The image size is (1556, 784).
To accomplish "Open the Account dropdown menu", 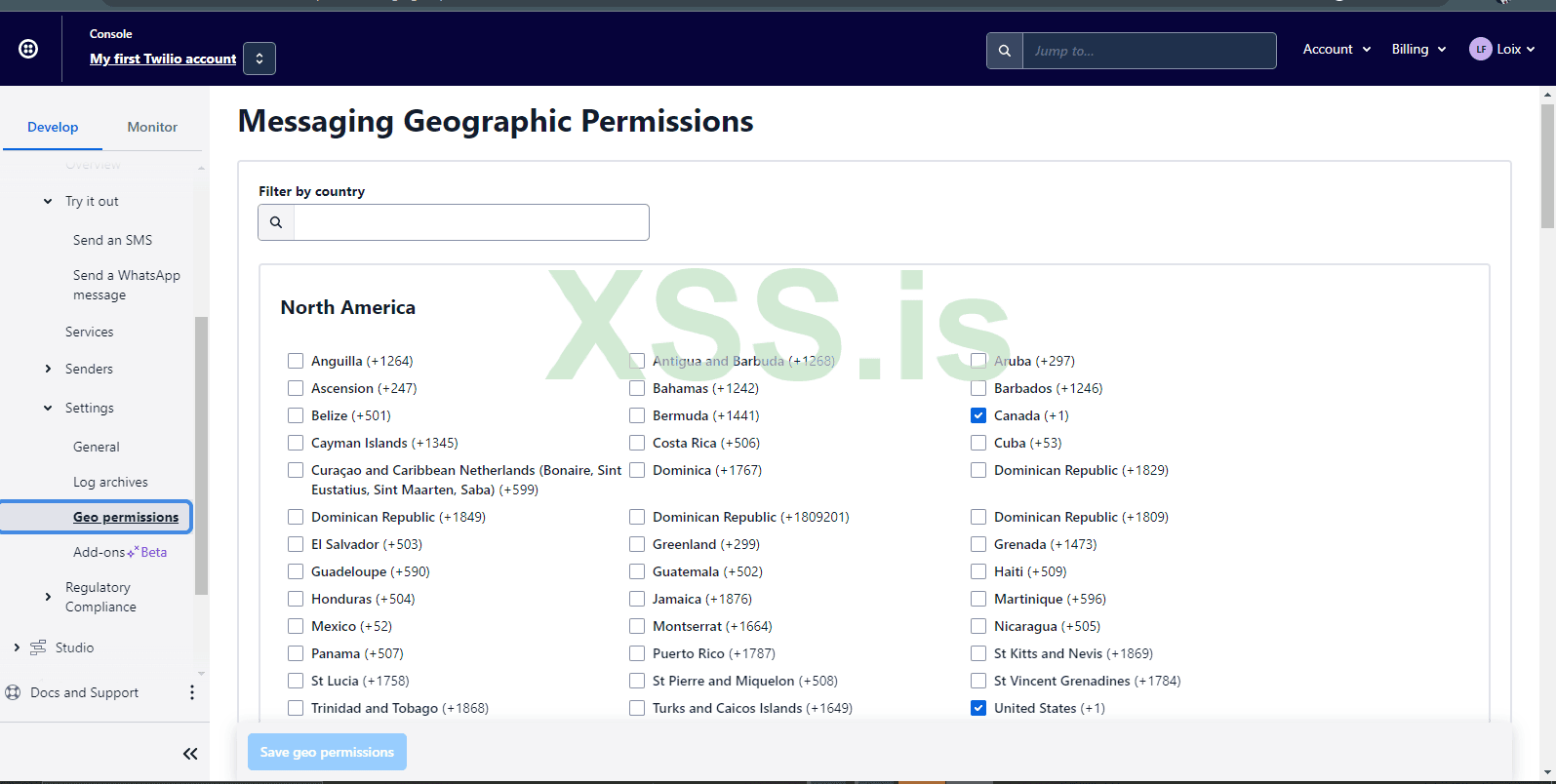I will pos(1337,49).
